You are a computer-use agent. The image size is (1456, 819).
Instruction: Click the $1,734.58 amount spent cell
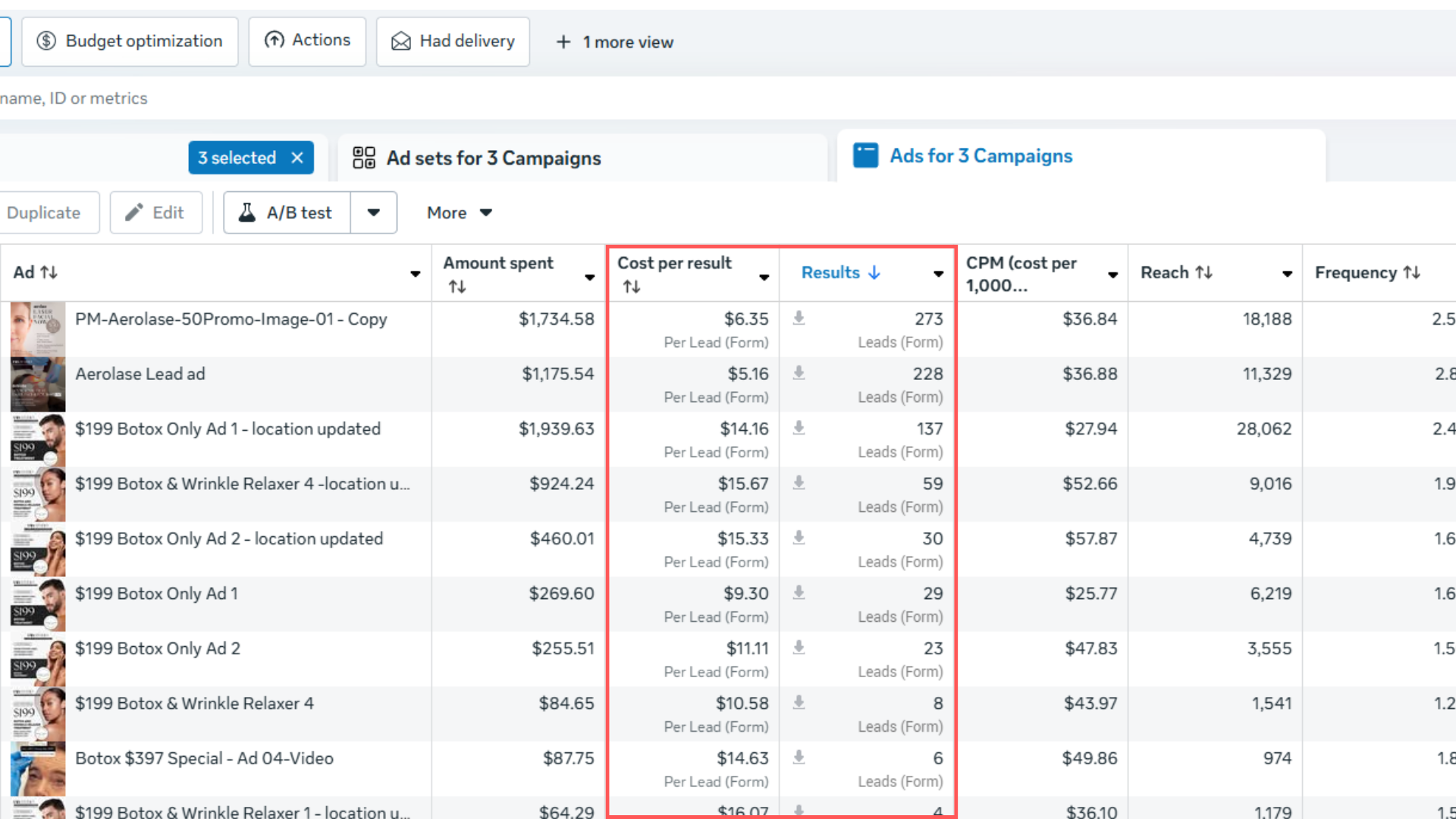click(557, 319)
